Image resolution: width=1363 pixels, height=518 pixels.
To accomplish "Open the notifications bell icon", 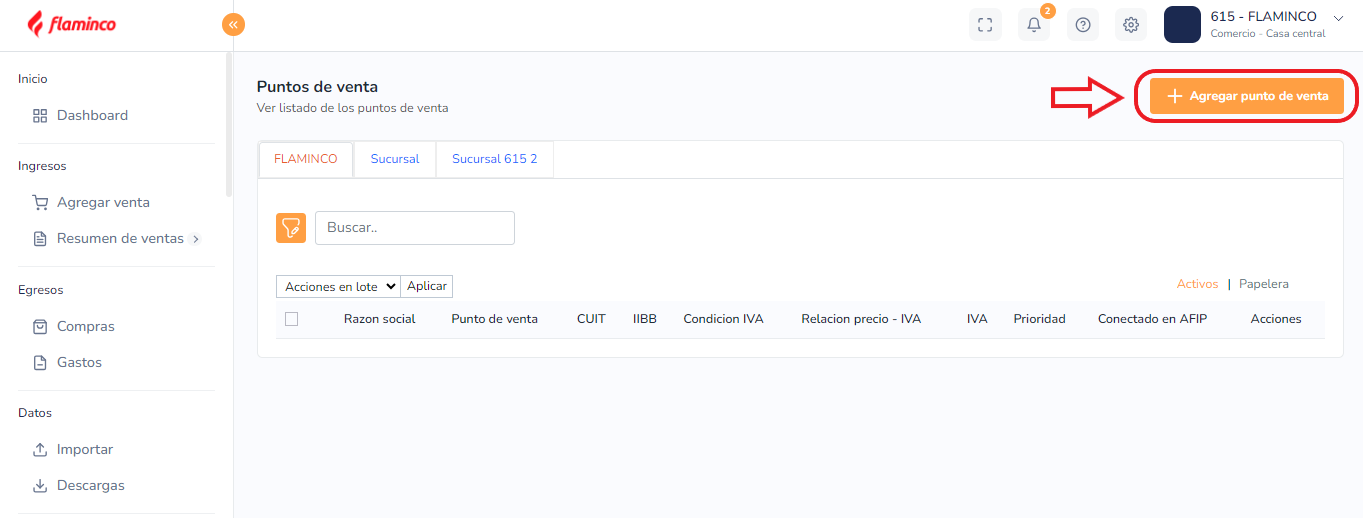I will 1034,25.
